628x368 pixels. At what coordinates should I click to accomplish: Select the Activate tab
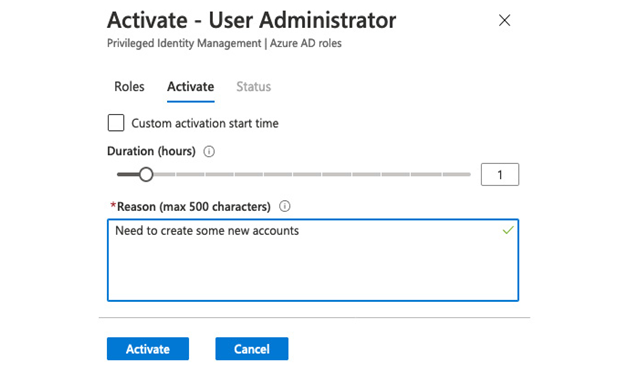[x=191, y=86]
